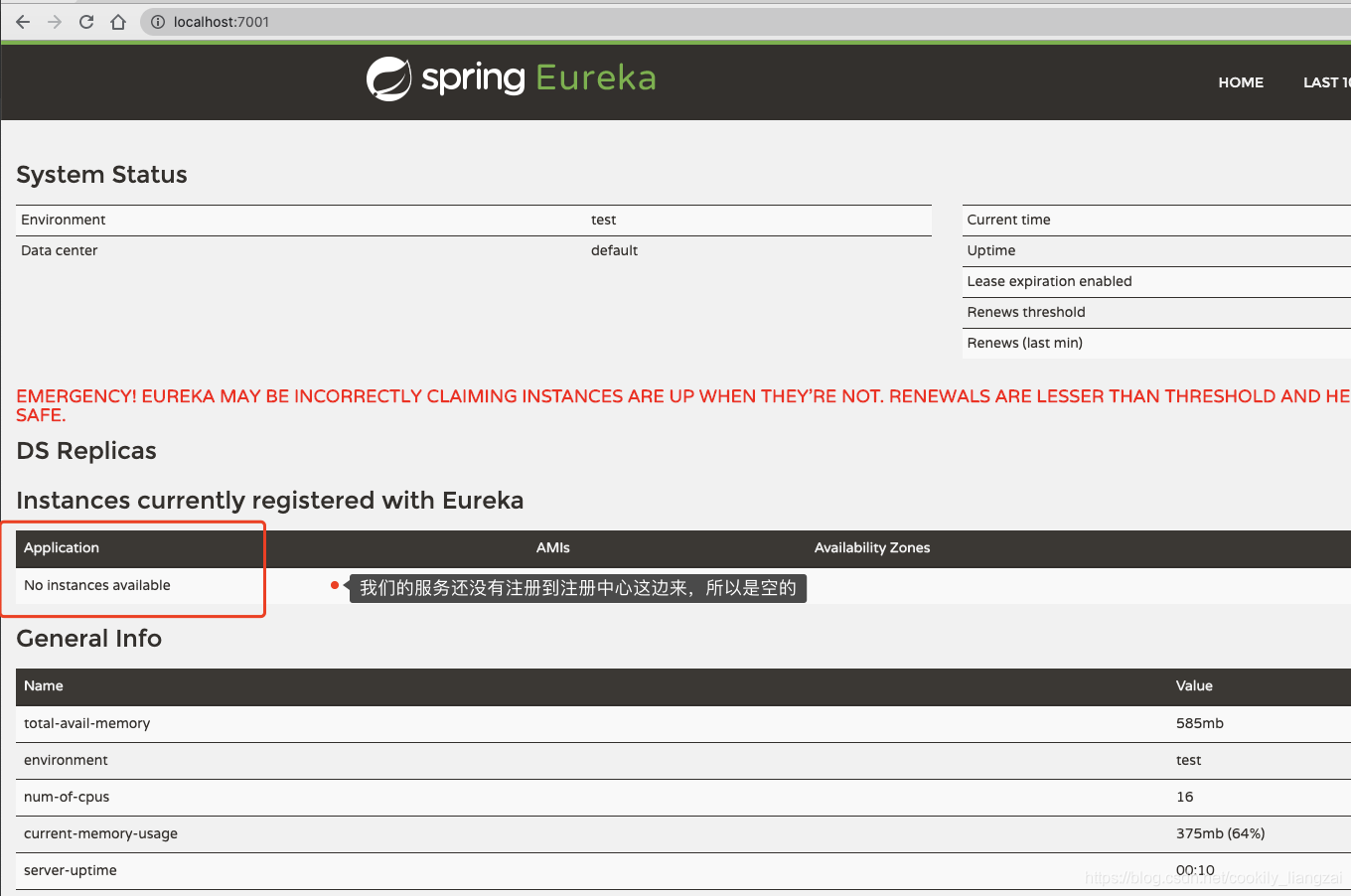Click the Availability Zones column header
Screen dimensions: 1351x896
[872, 547]
